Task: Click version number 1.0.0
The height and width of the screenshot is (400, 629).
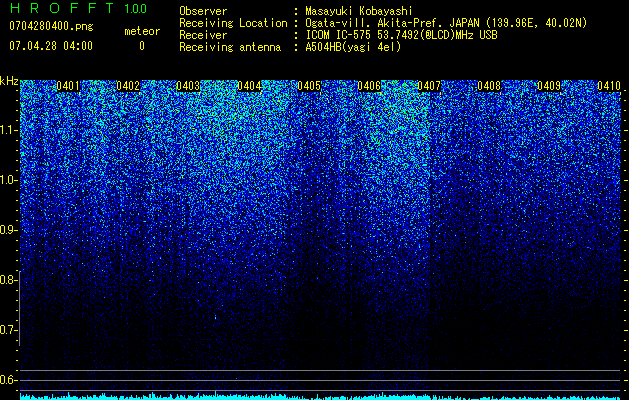Action: pyautogui.click(x=135, y=8)
